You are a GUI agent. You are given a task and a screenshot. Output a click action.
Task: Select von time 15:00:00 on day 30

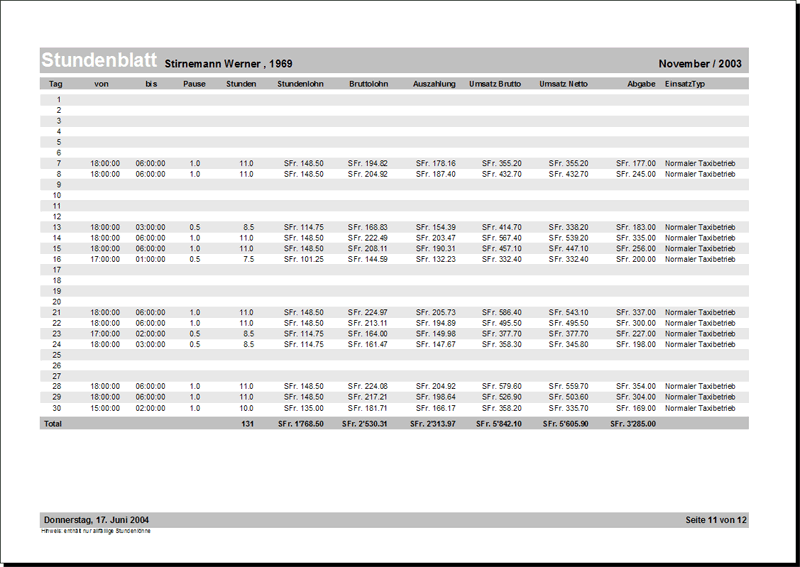[x=105, y=408]
